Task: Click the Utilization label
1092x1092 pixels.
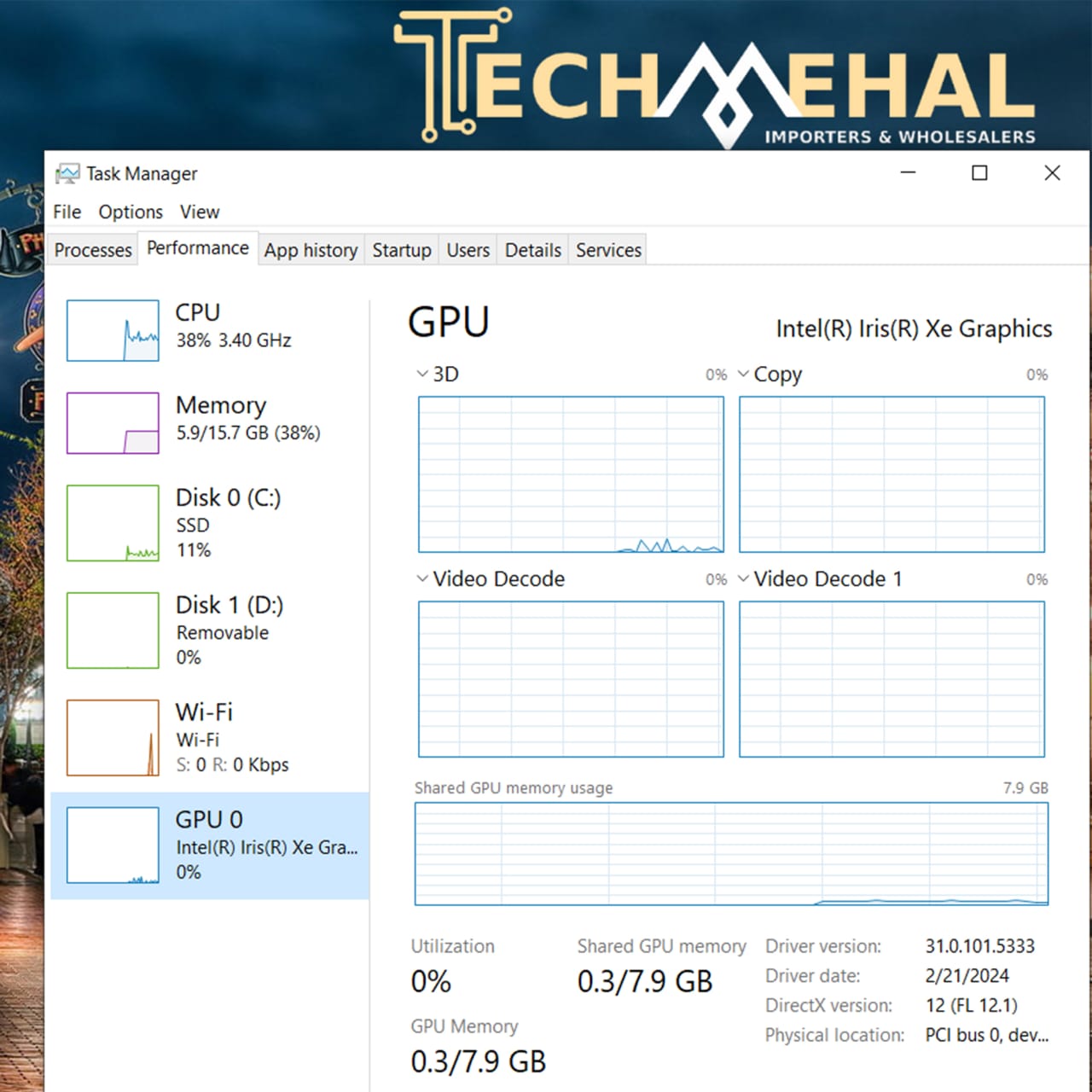Action: click(452, 946)
